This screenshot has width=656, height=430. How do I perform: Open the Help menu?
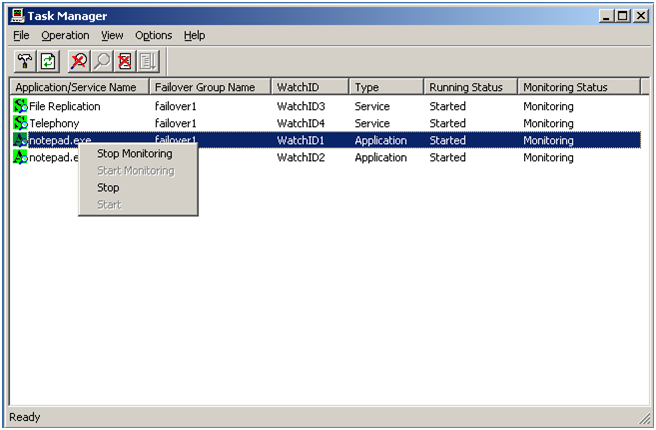point(194,35)
